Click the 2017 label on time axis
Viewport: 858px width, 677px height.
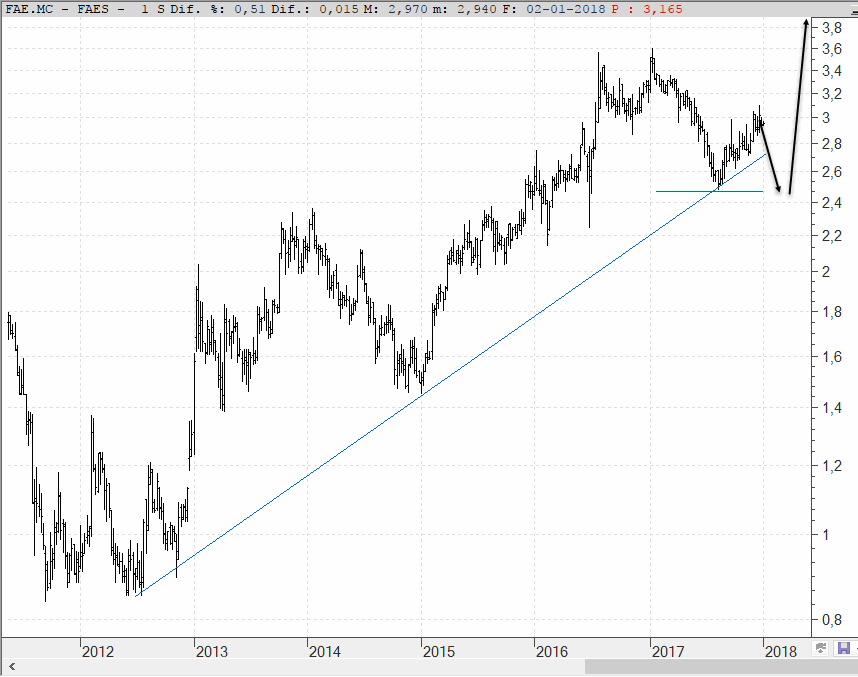[668, 652]
